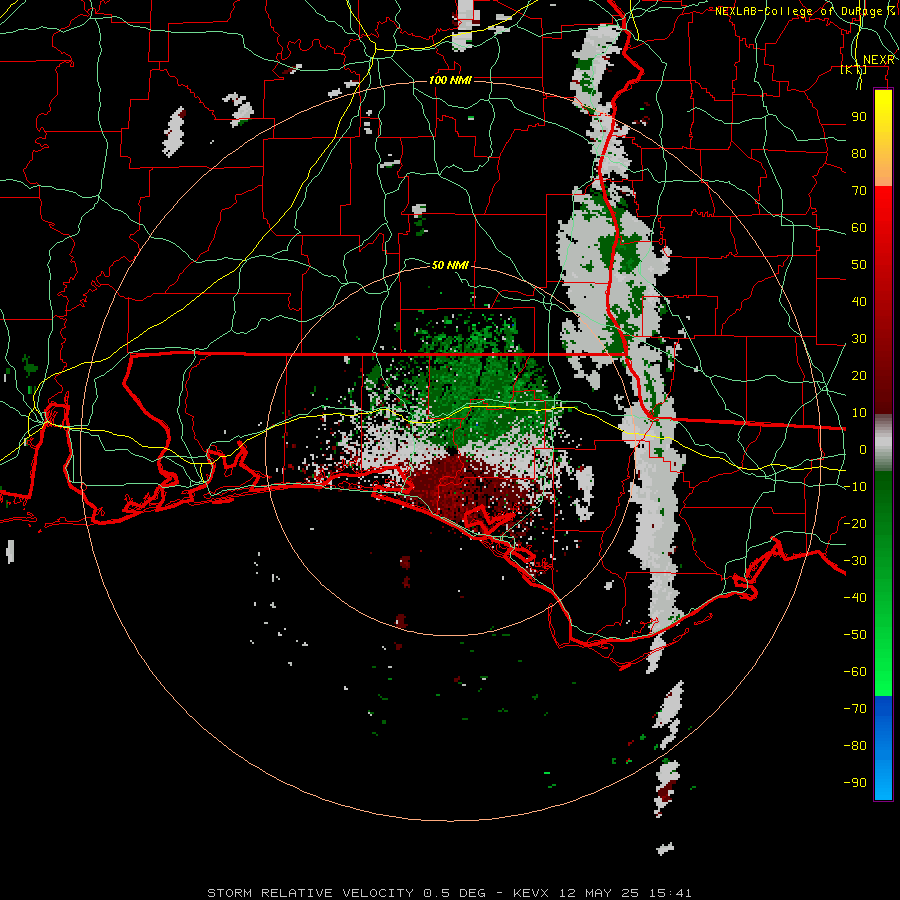Click the yellow top segment of velocity scale
900x900 pixels.
click(x=883, y=138)
